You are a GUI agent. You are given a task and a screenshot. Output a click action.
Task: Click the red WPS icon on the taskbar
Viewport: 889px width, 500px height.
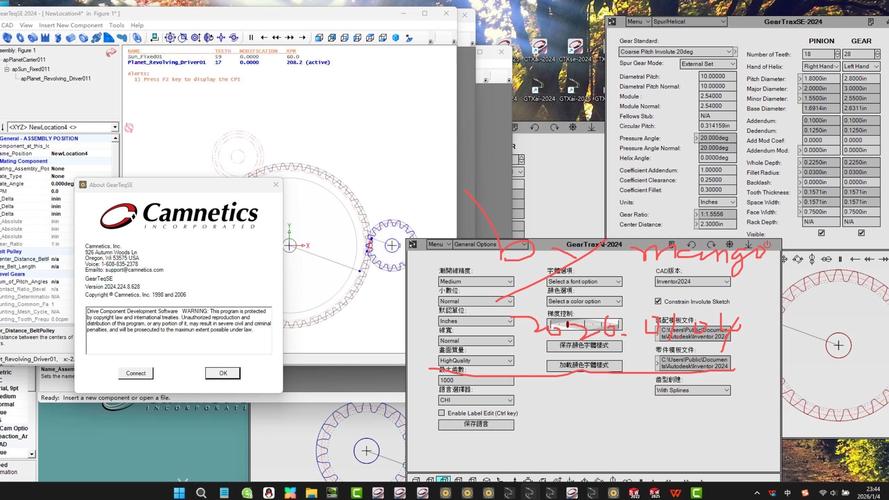point(675,492)
